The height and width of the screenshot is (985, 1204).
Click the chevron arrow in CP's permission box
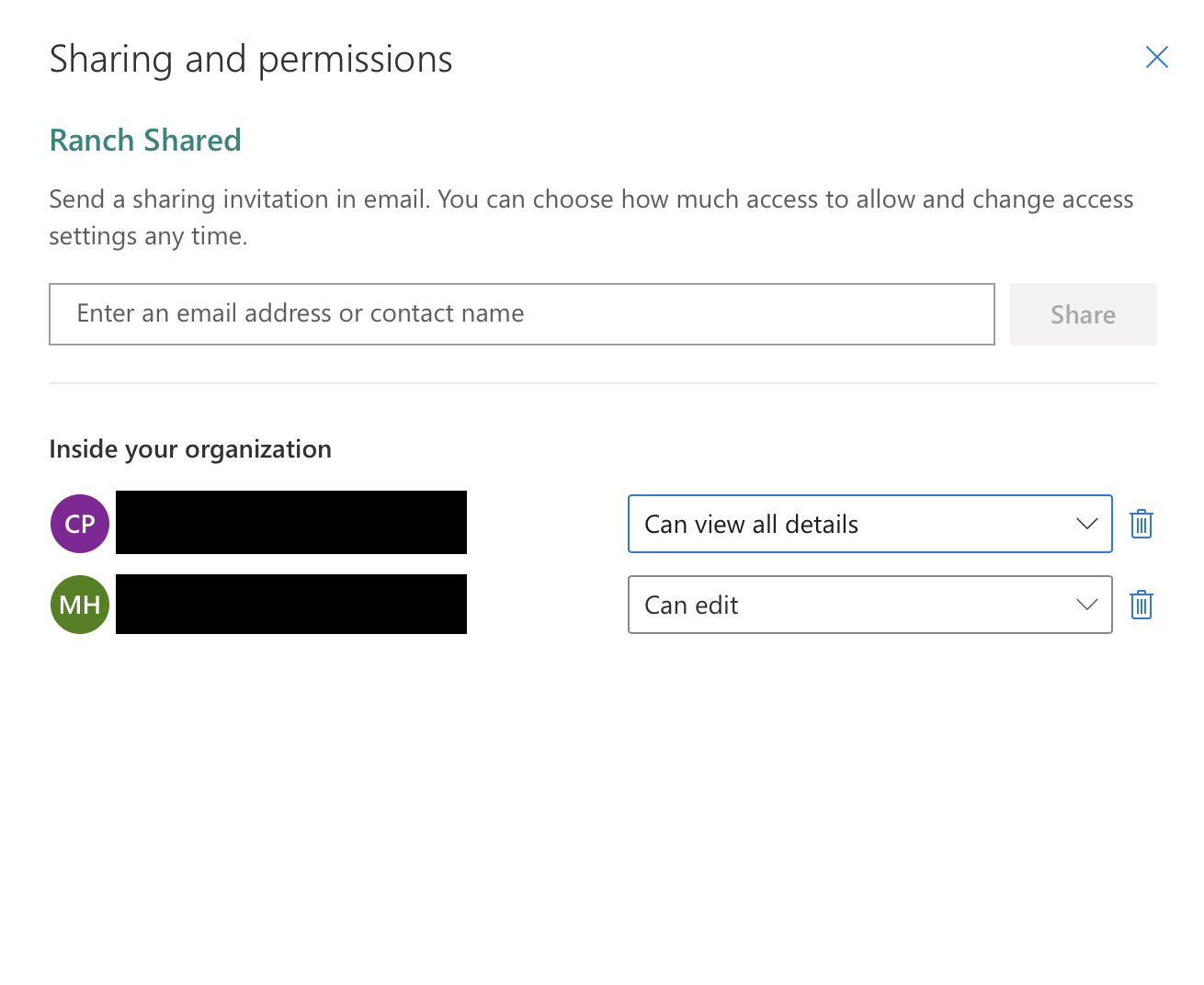(1086, 524)
